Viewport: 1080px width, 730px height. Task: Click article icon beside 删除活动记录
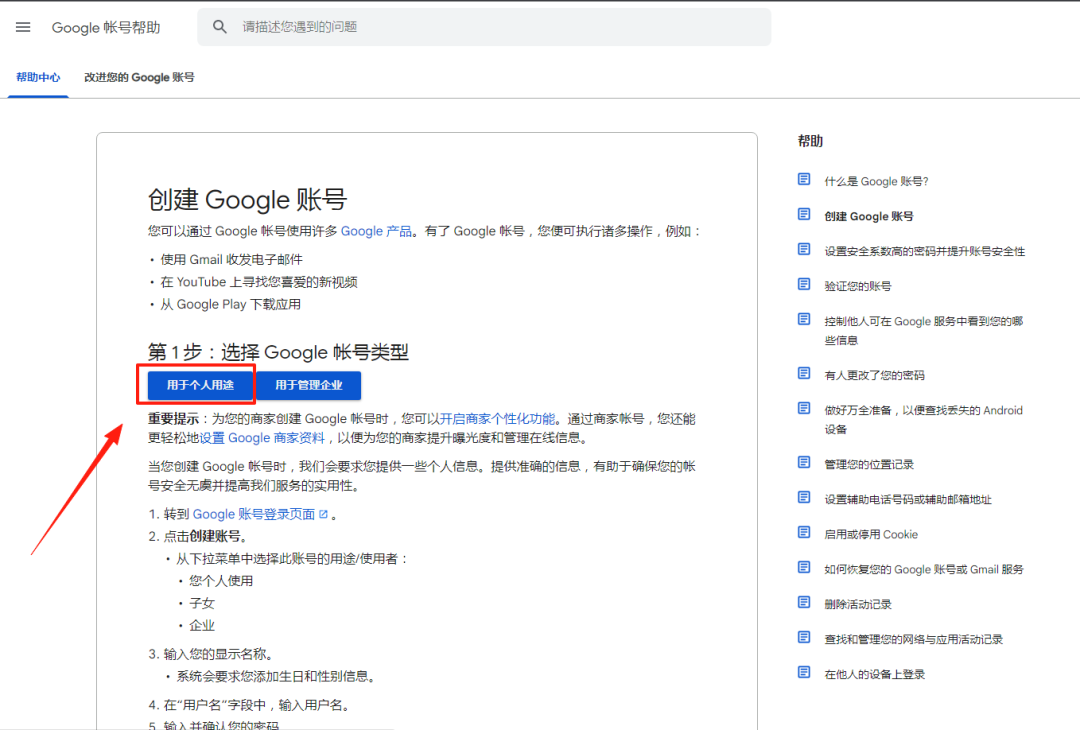tap(804, 603)
